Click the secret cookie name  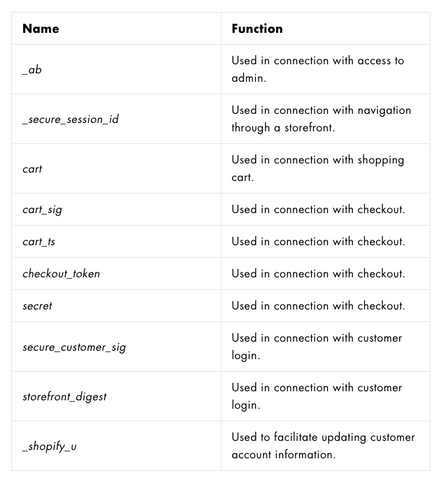tap(37, 306)
